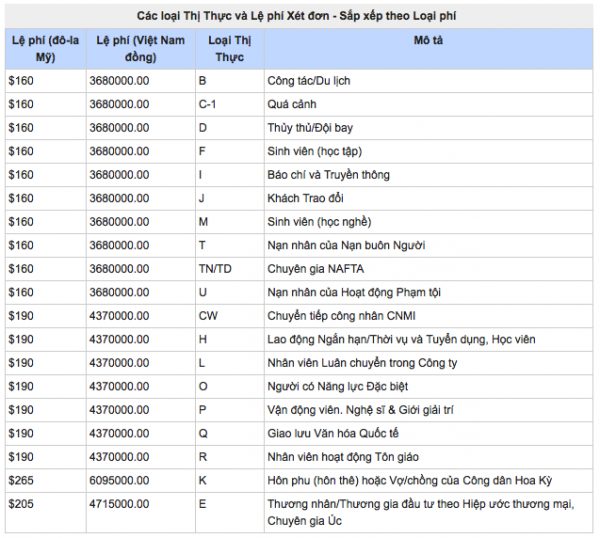Screen dimensions: 600x538
Task: Select visa type cell 'E'
Action: coord(230,512)
